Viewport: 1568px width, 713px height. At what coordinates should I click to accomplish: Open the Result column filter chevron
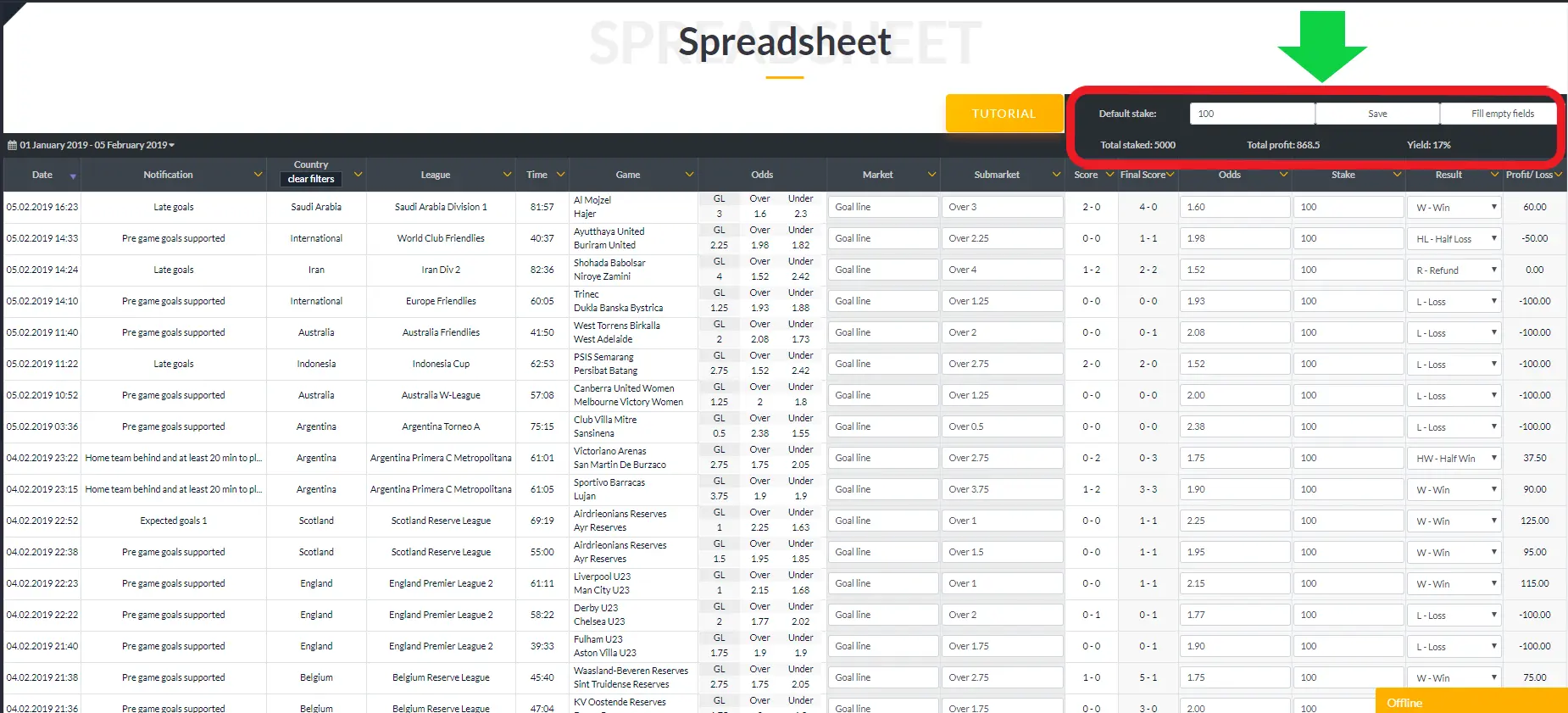click(x=1493, y=175)
